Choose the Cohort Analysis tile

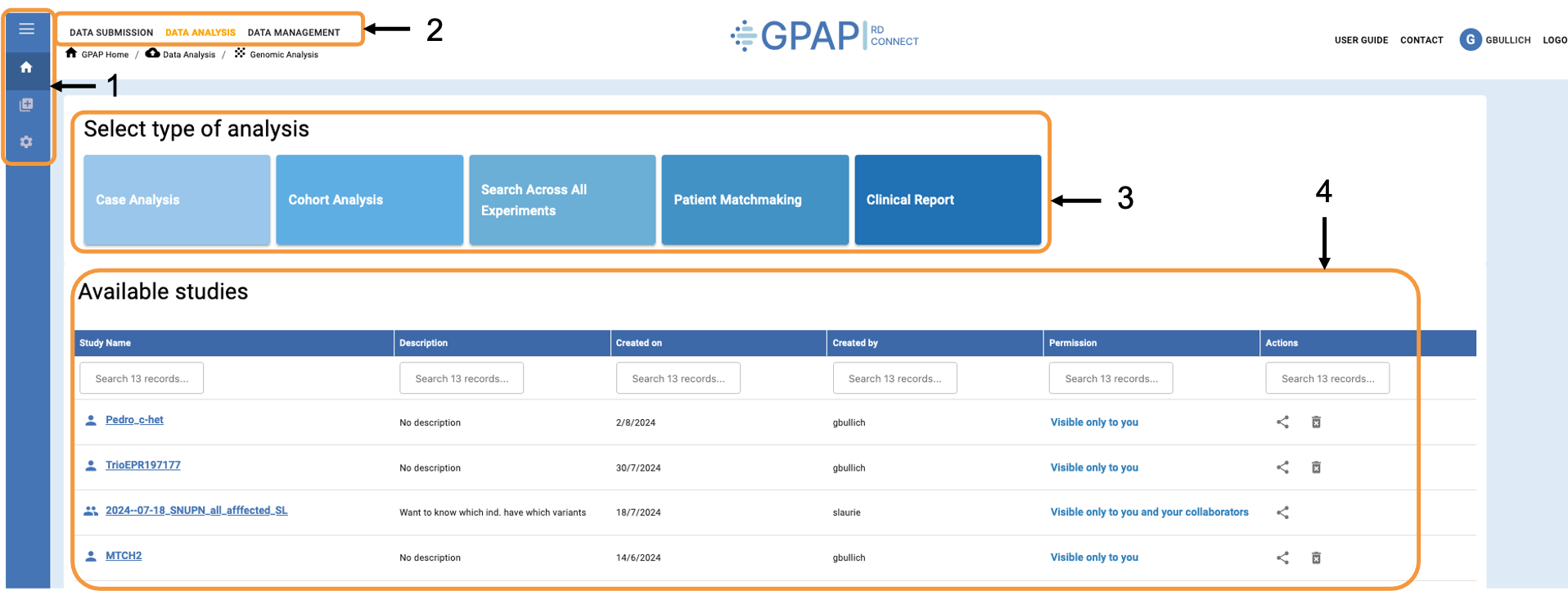click(369, 200)
